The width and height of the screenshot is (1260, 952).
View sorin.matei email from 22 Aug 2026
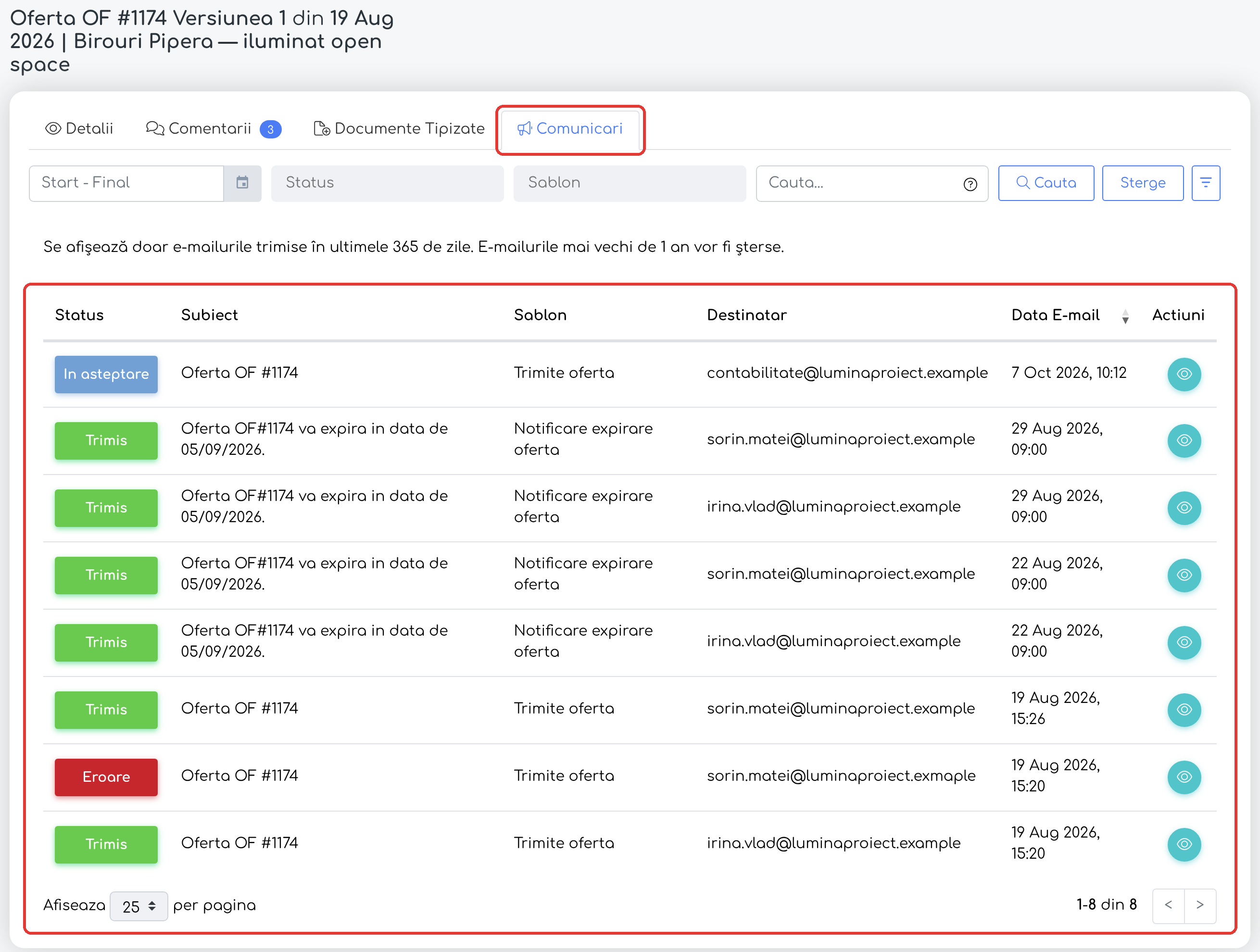[1184, 575]
